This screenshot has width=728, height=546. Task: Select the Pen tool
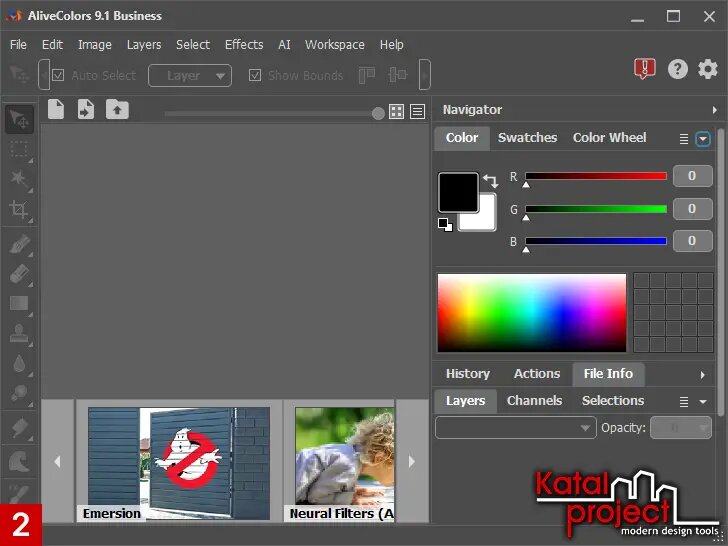pos(19,428)
